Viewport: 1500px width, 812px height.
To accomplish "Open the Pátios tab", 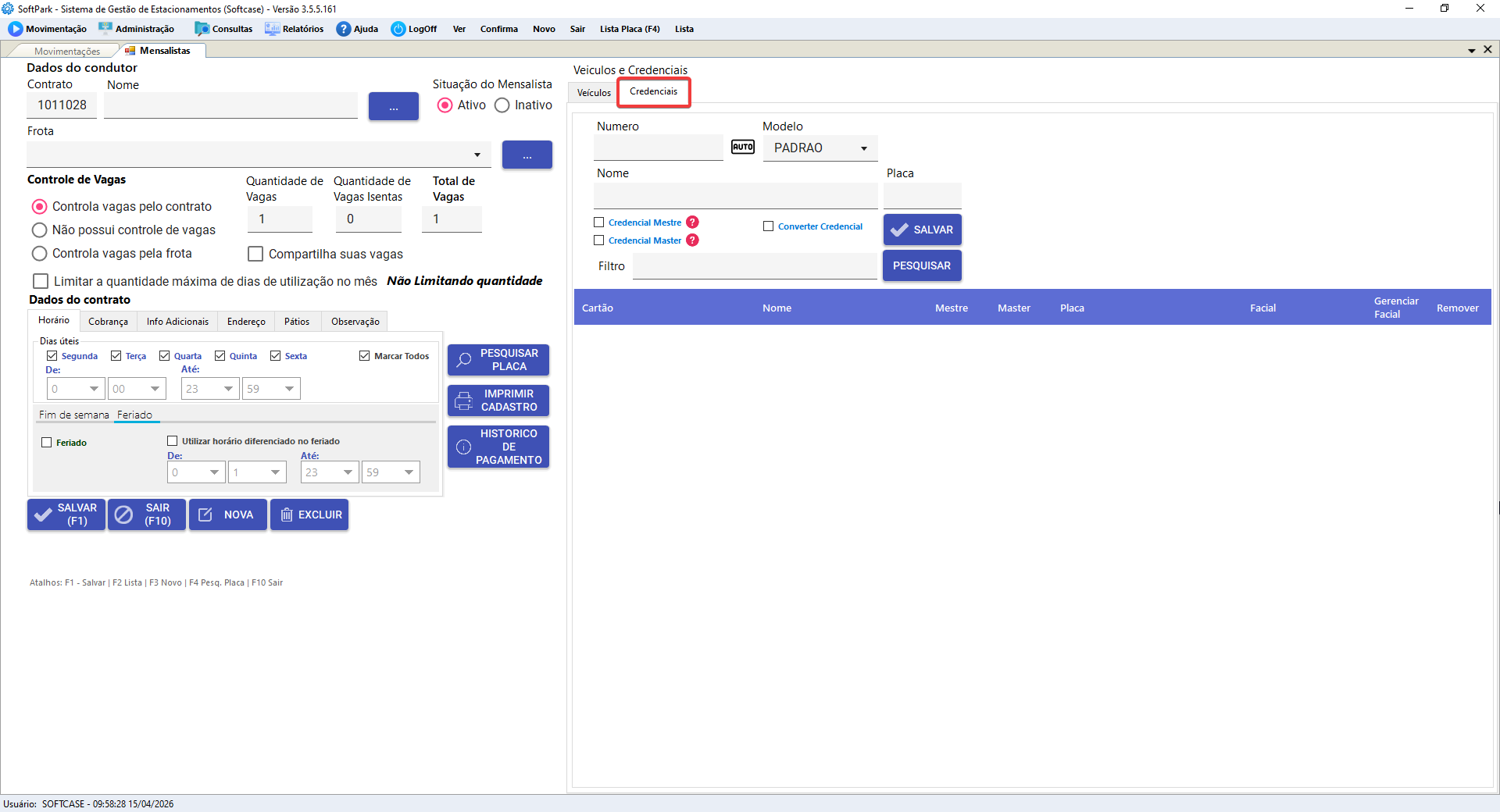I will [x=297, y=322].
